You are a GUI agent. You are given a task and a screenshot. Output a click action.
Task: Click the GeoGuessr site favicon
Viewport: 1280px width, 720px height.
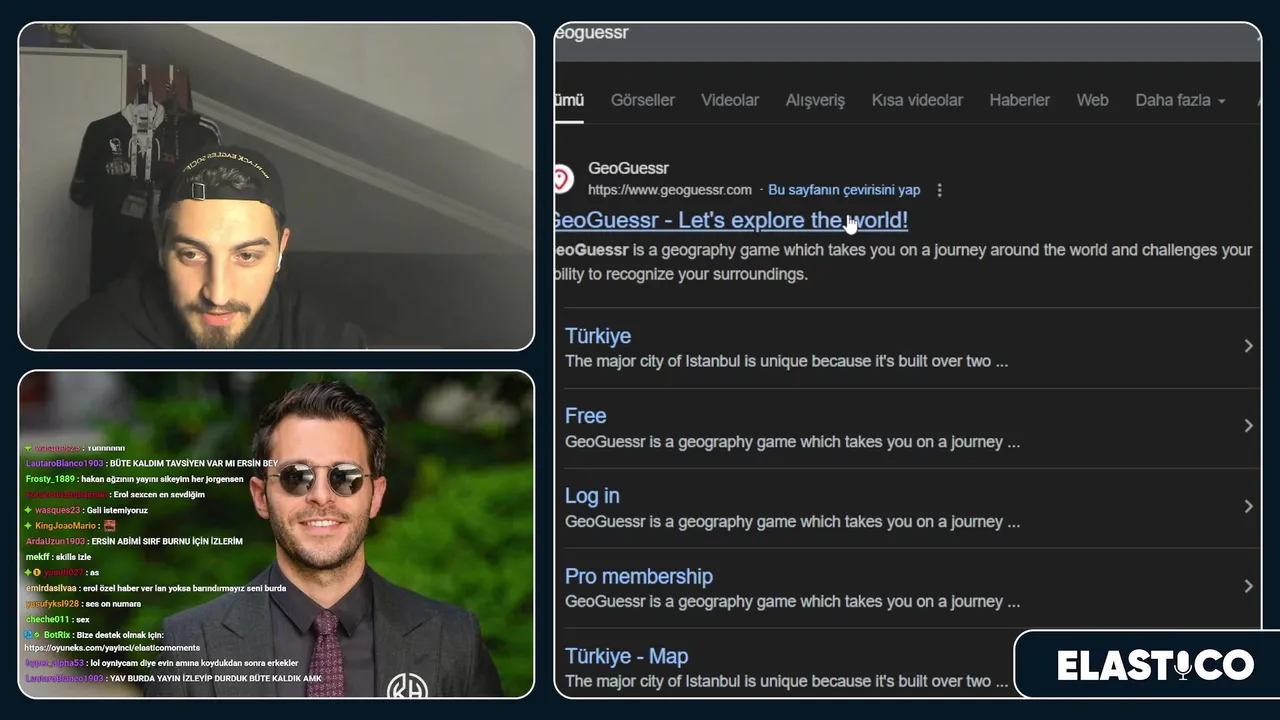tap(562, 179)
